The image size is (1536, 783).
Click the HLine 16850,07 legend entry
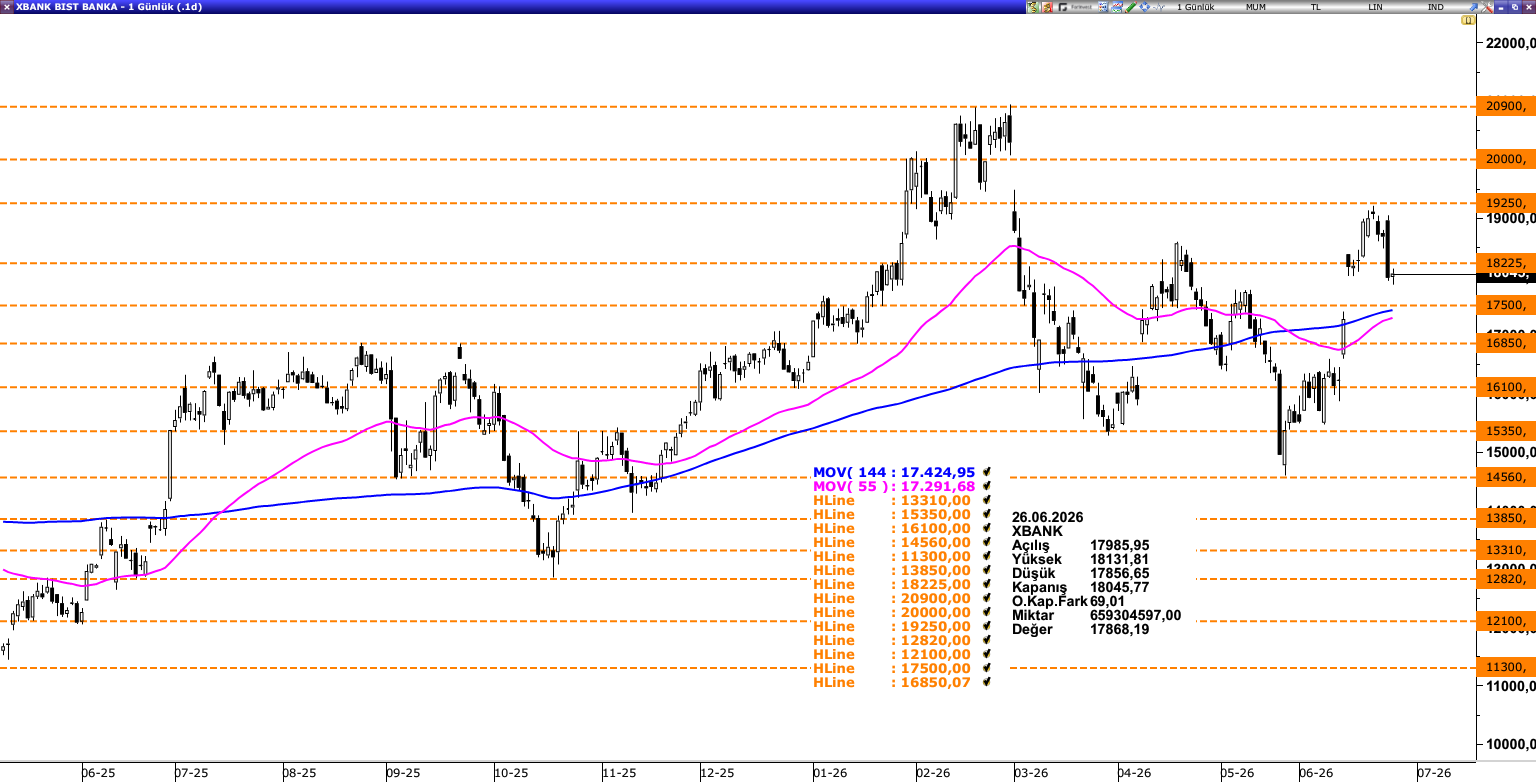tap(892, 682)
